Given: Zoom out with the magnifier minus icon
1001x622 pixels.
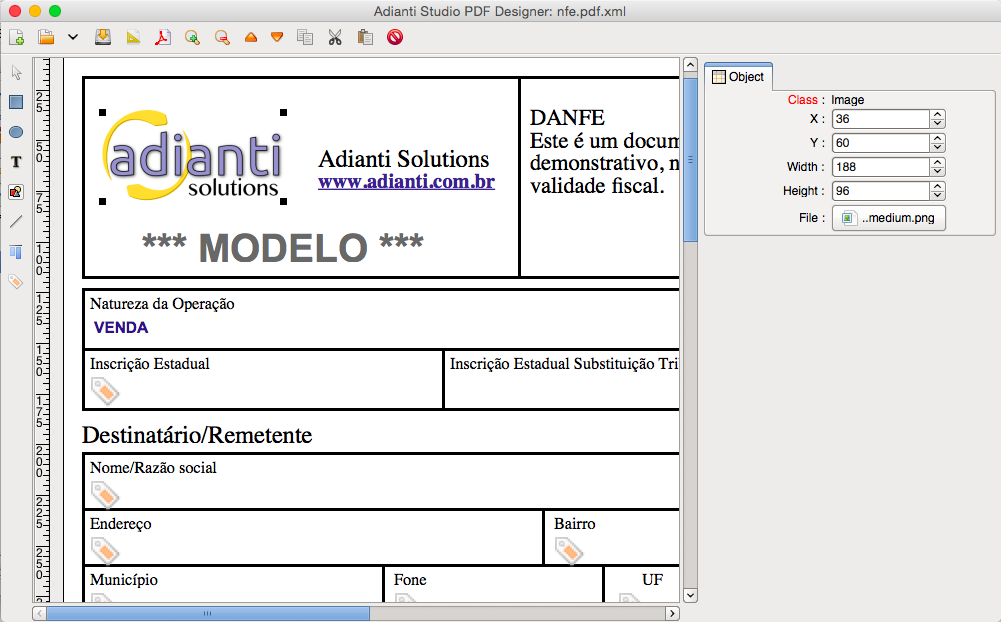Looking at the screenshot, I should [x=222, y=37].
